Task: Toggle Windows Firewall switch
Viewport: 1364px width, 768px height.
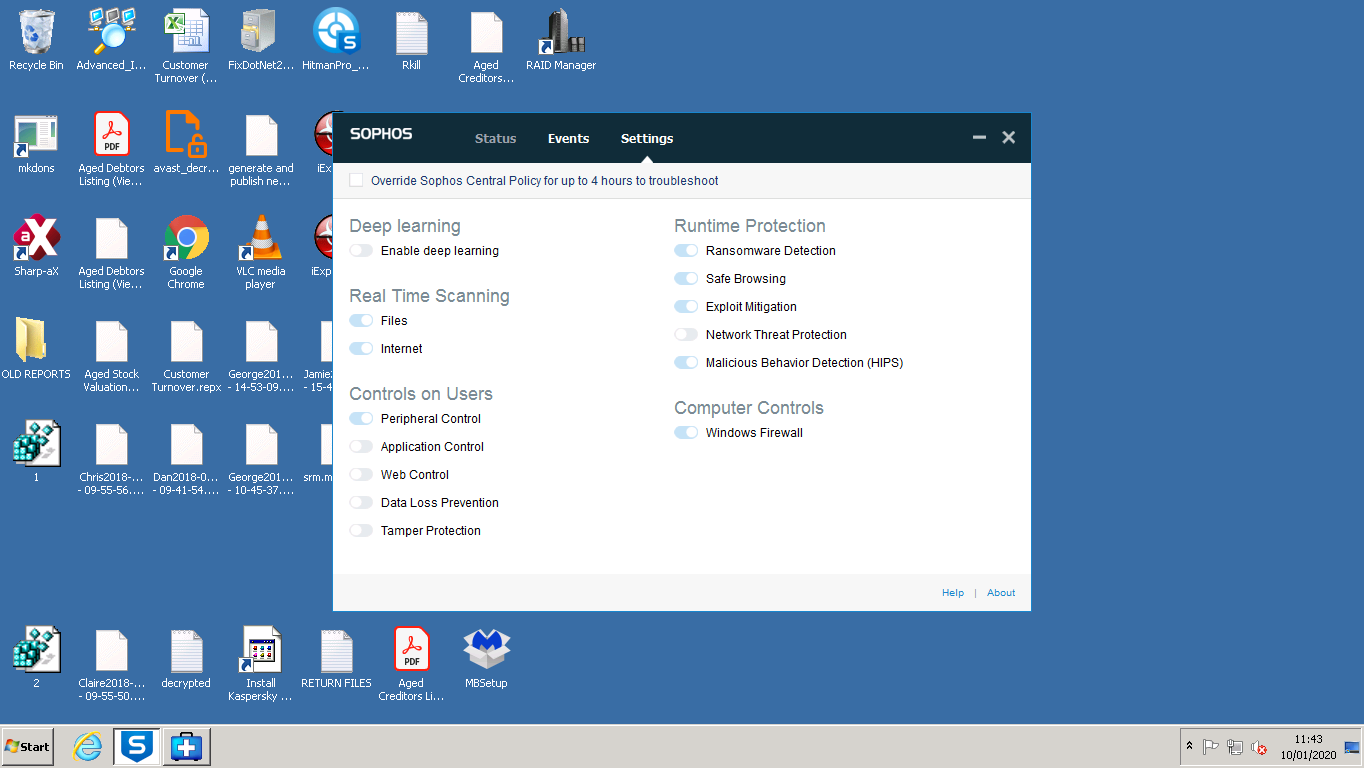Action: [x=686, y=433]
